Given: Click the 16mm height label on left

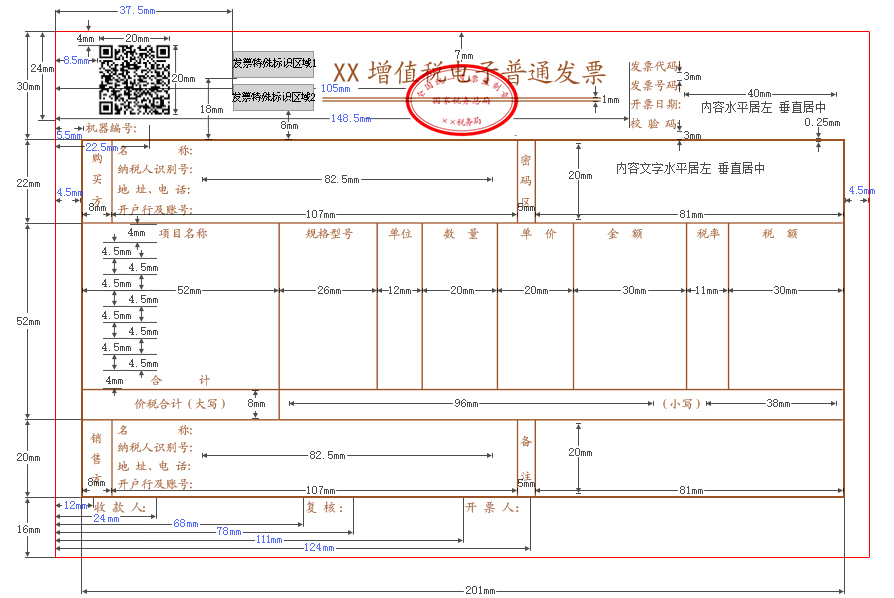Looking at the screenshot, I should [x=28, y=529].
